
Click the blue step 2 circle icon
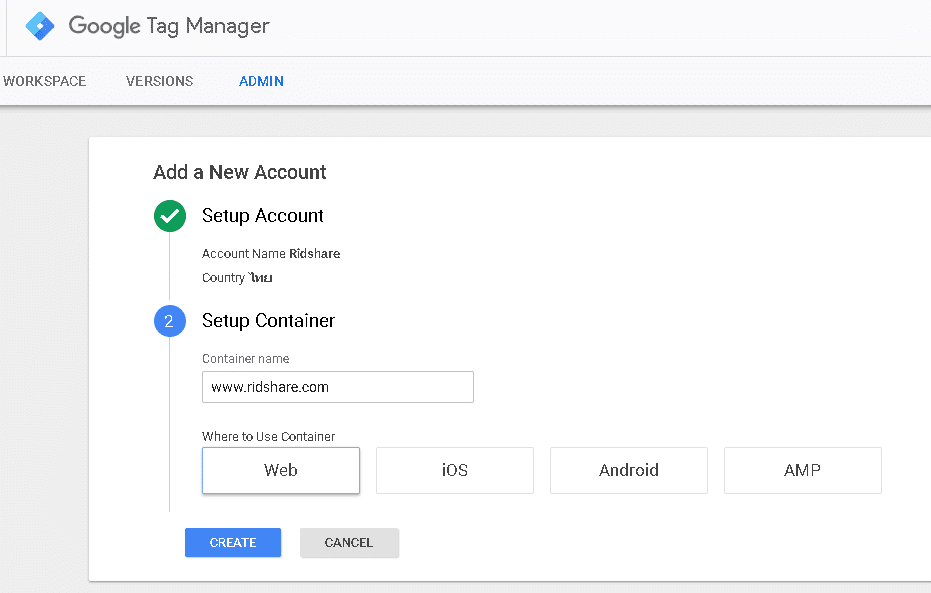(170, 321)
